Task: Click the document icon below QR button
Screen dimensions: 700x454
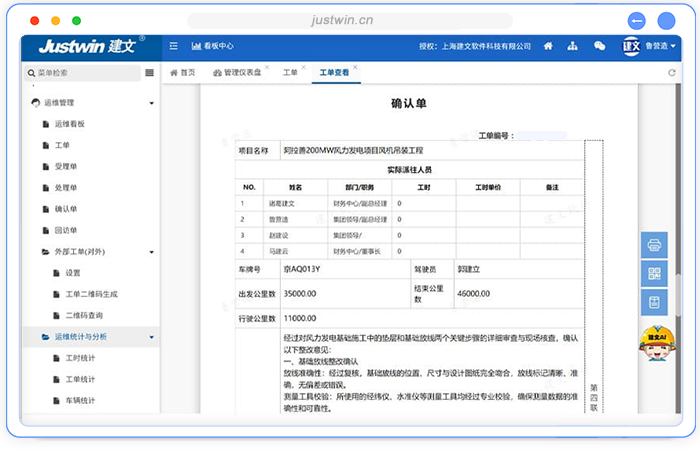Action: click(655, 302)
